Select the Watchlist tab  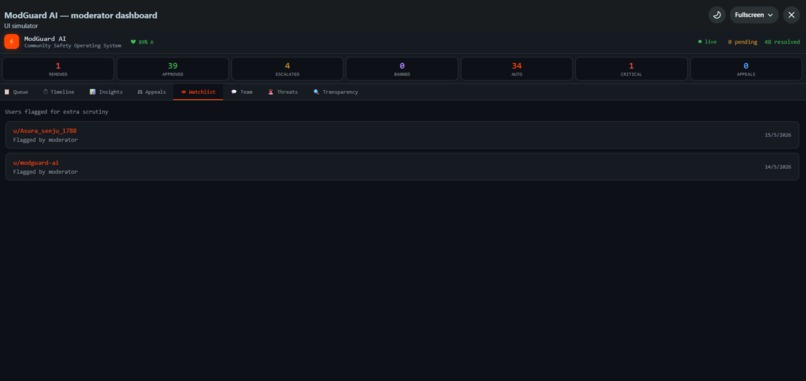[x=198, y=92]
